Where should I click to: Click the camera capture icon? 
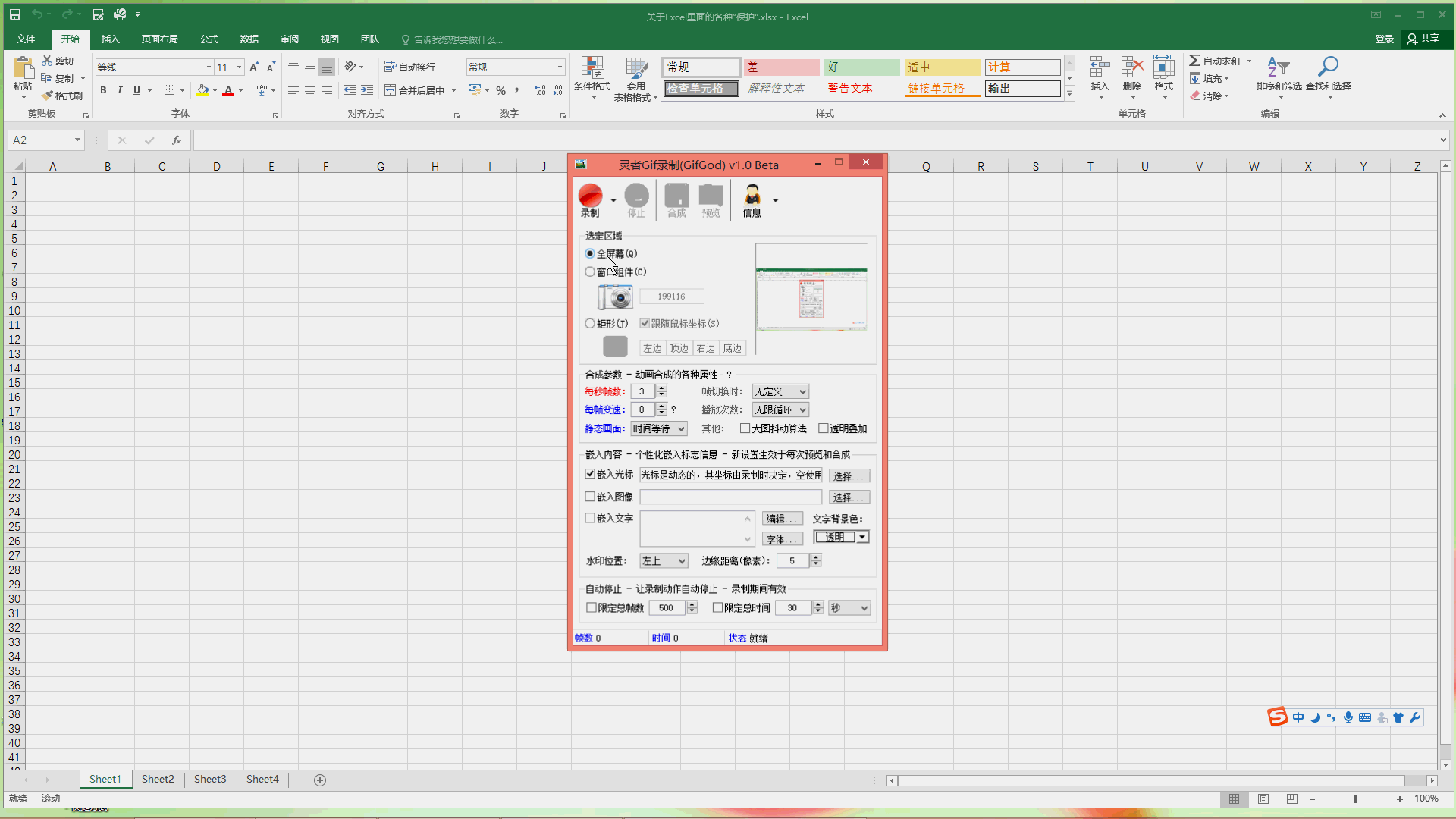coord(615,297)
